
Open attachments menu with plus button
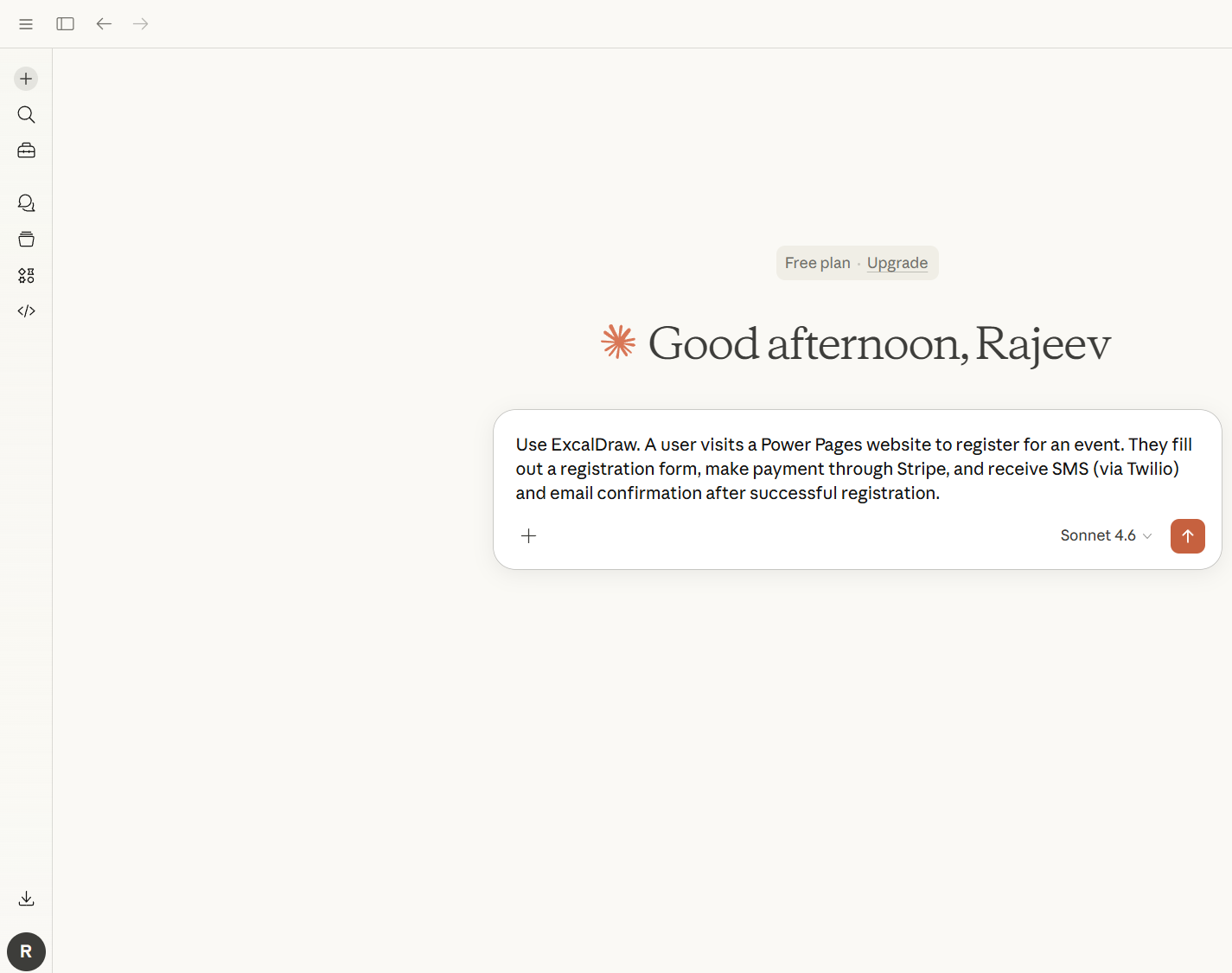click(x=529, y=536)
